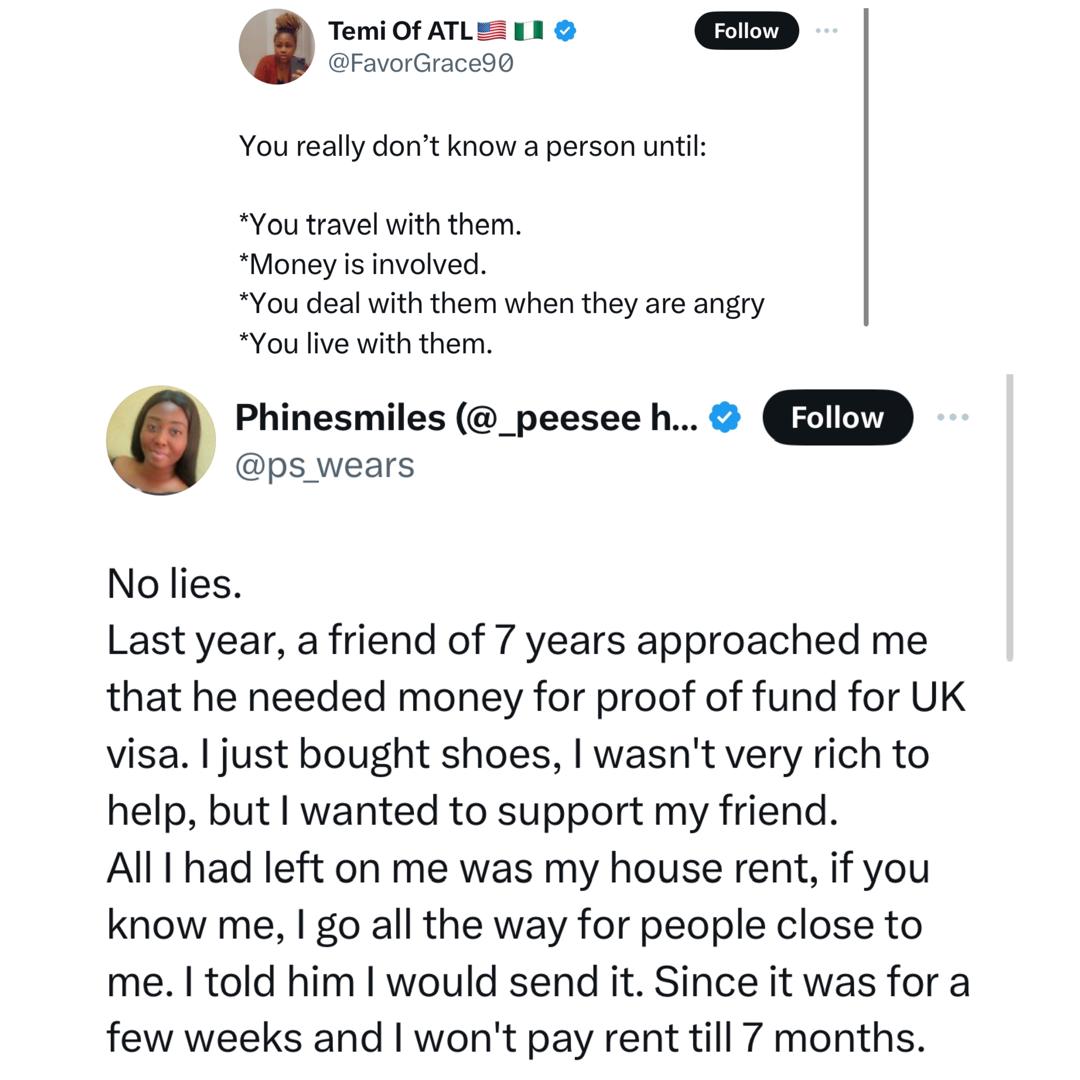The width and height of the screenshot is (1080, 1080).
Task: Follow Temi Of ATL
Action: pyautogui.click(x=746, y=31)
